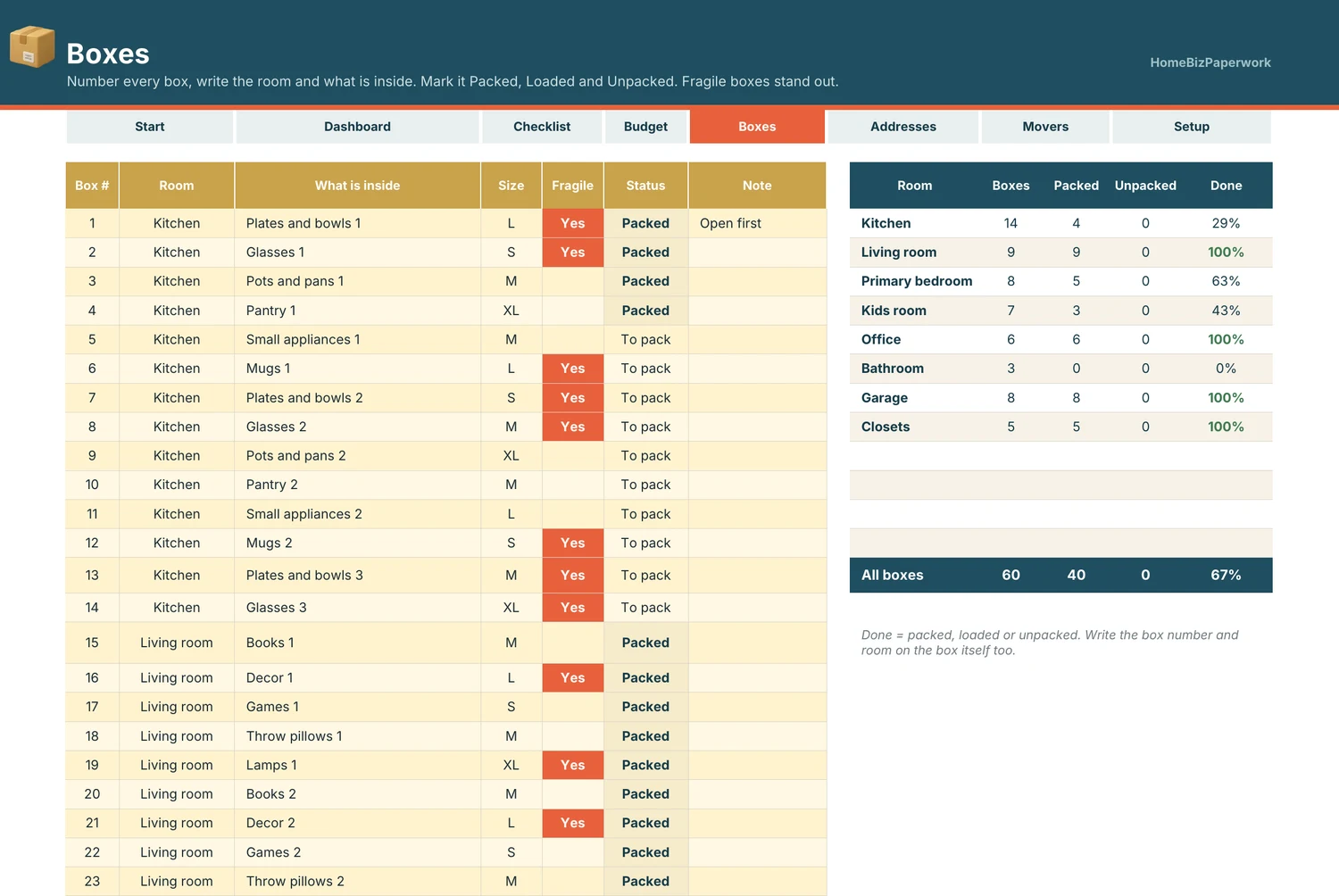Click the cardboard box icon beside Boxes title
This screenshot has width=1339, height=896.
pos(32,46)
